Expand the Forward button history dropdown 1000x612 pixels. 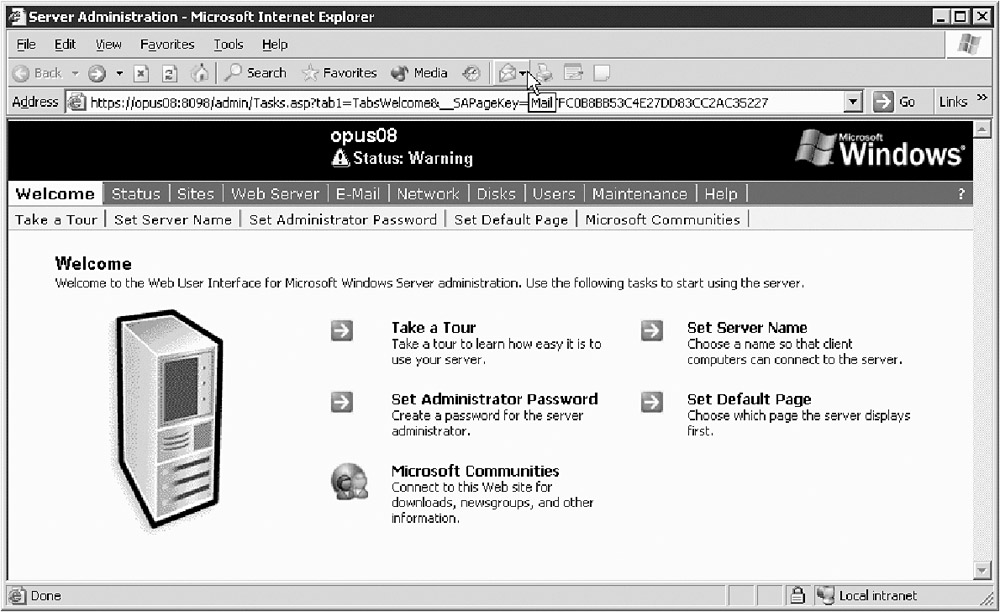pos(120,73)
